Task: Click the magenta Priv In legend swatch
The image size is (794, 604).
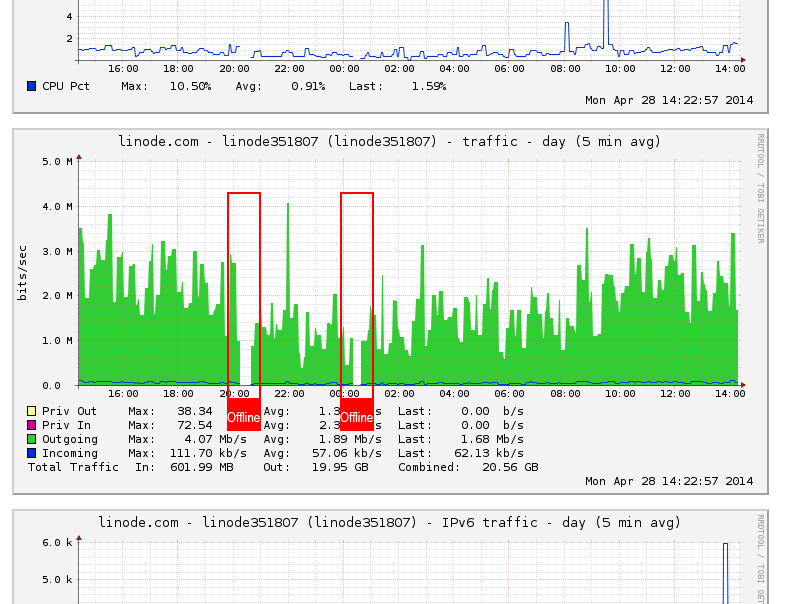Action: coord(31,425)
